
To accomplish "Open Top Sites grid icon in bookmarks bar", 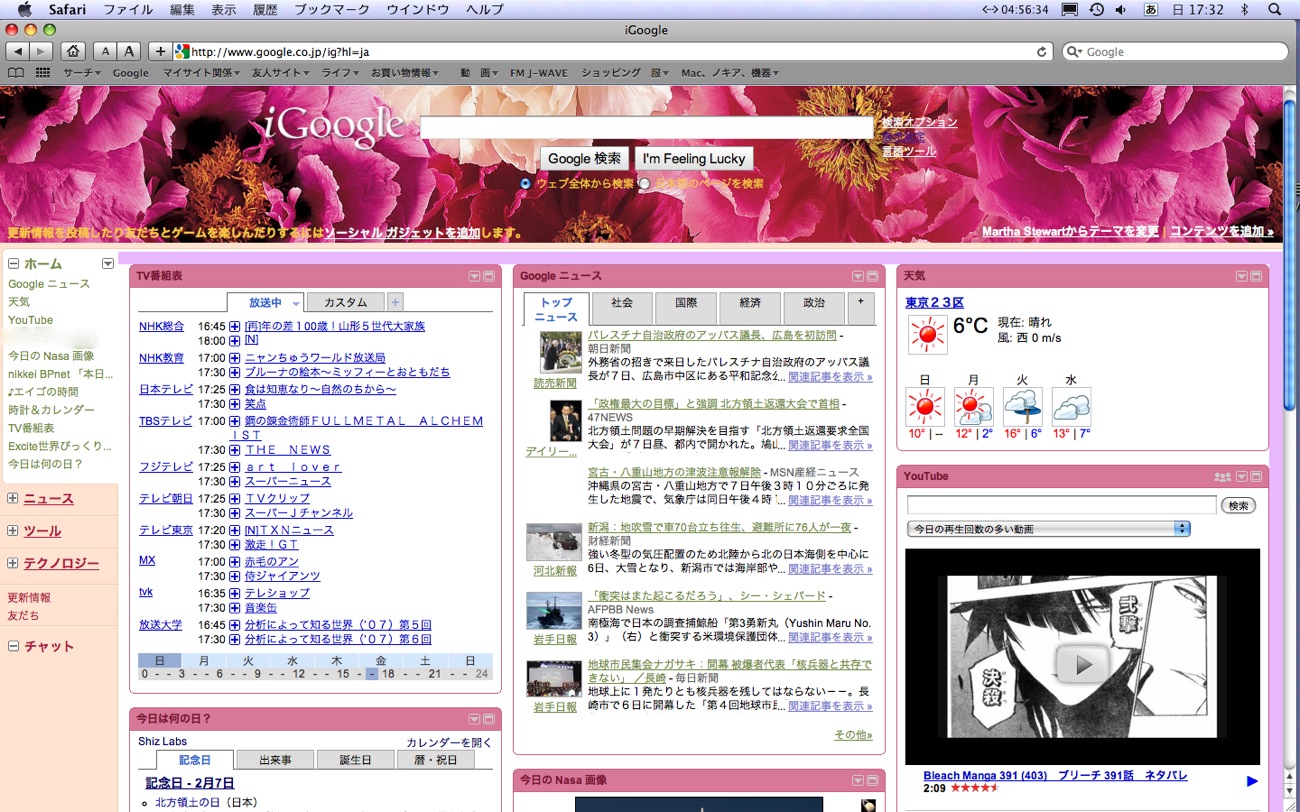I will [43, 73].
